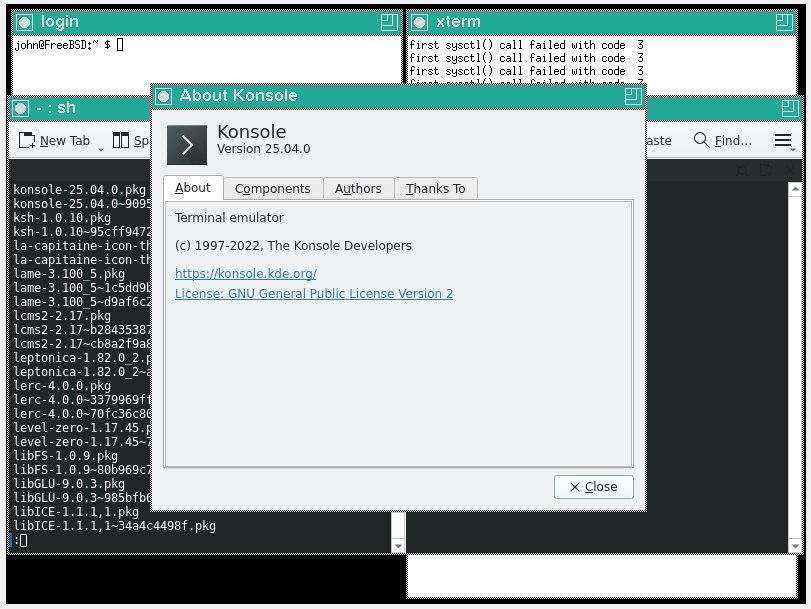Click the scroll-up arrow of the right Konsole pane
Image resolution: width=811 pixels, height=609 pixels.
pyautogui.click(x=795, y=189)
